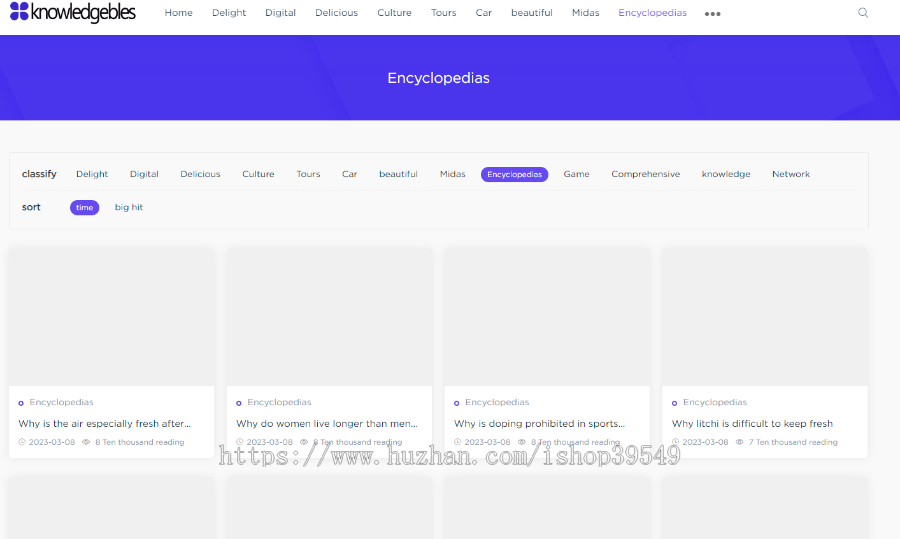This screenshot has height=539, width=900.
Task: Click Encyclopedias tag on air fresh card
Action: coord(61,402)
